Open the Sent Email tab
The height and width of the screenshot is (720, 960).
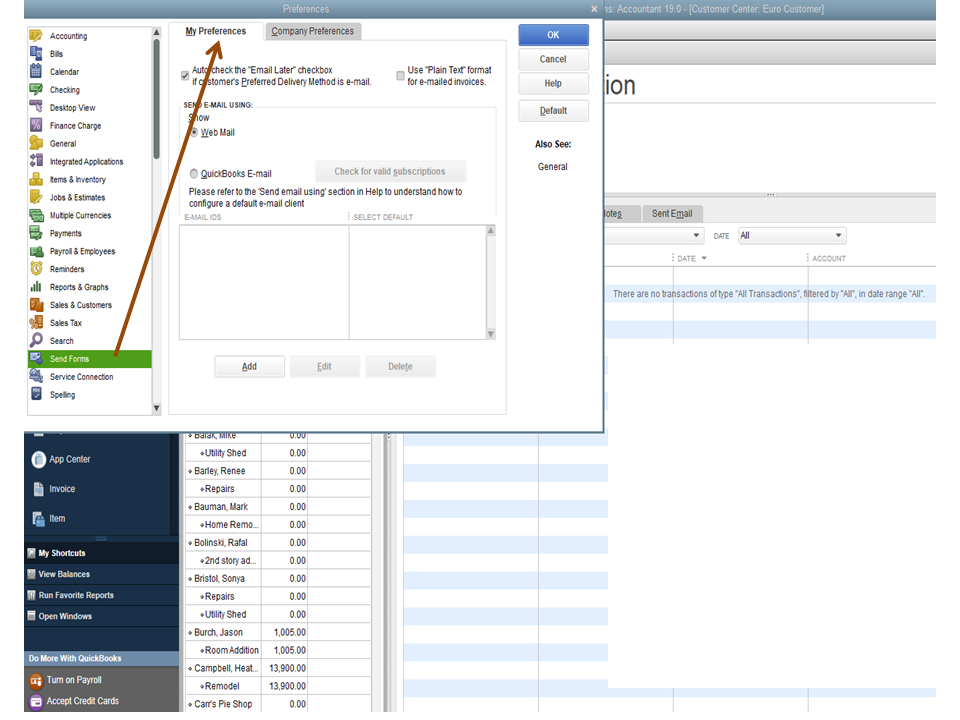[x=672, y=214]
